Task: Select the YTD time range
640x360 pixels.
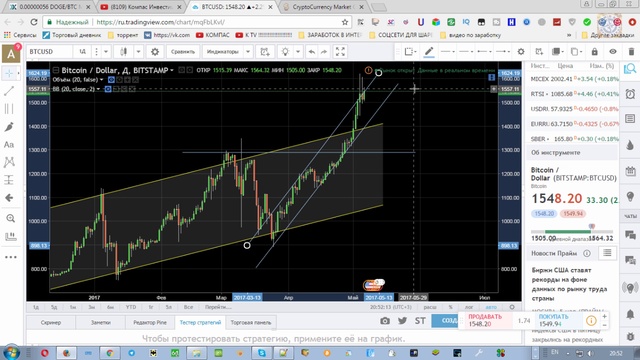Action: [x=131, y=307]
